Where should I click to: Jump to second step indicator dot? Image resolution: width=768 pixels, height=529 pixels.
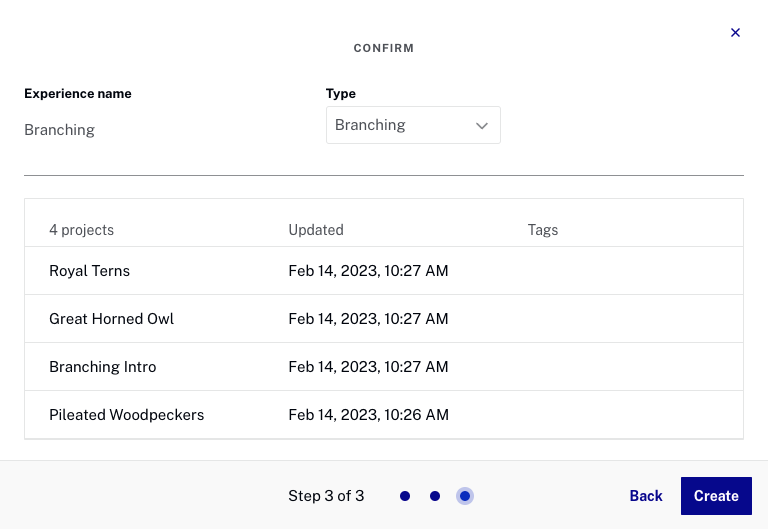tap(435, 496)
